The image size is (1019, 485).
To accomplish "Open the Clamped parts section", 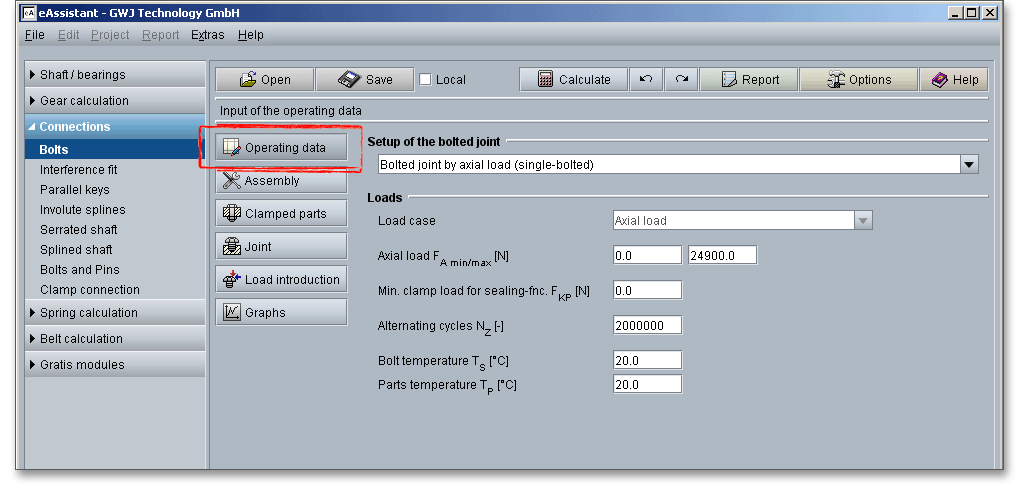I will (281, 214).
